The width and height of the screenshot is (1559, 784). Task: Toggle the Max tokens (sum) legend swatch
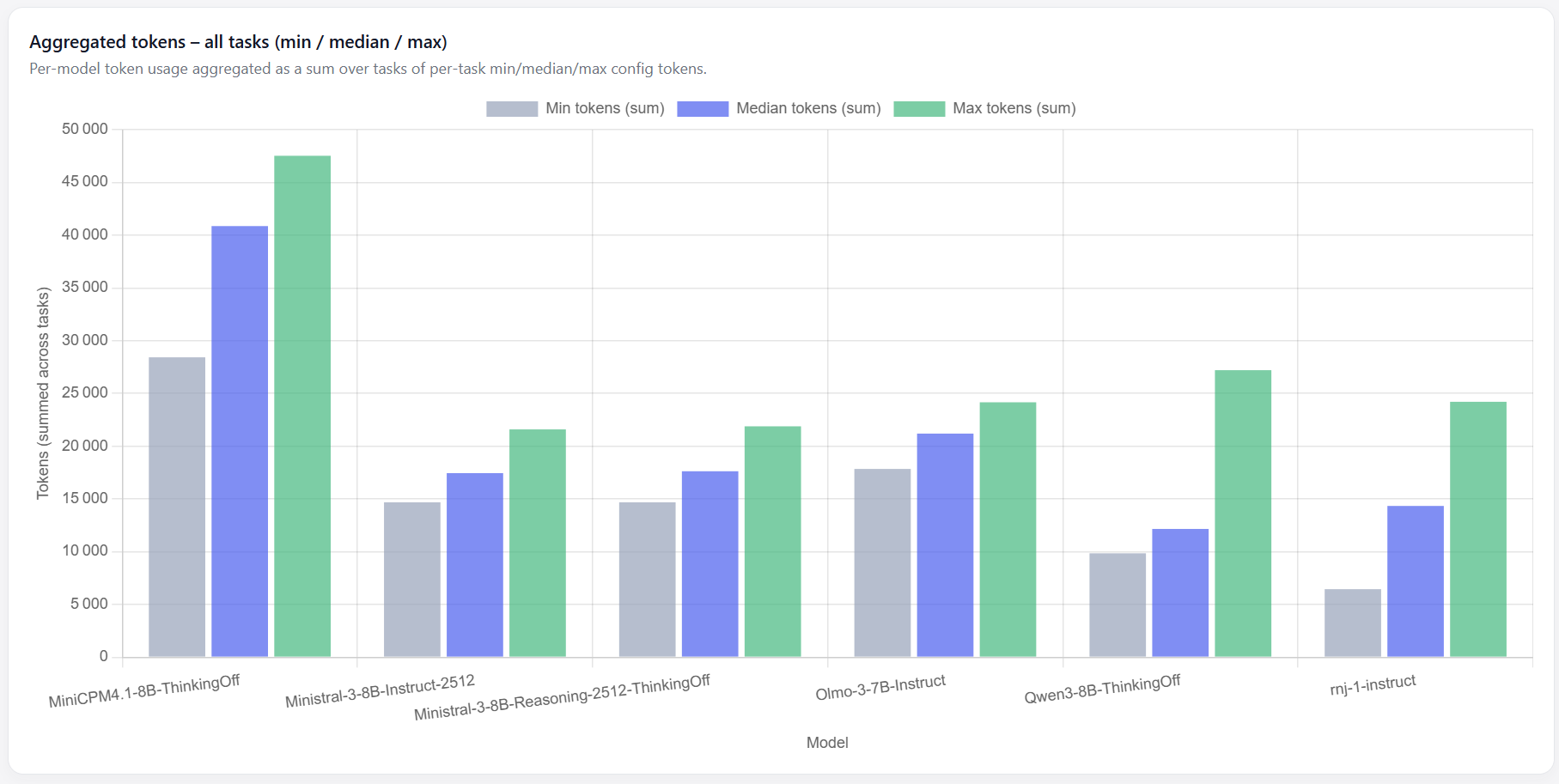[x=919, y=108]
